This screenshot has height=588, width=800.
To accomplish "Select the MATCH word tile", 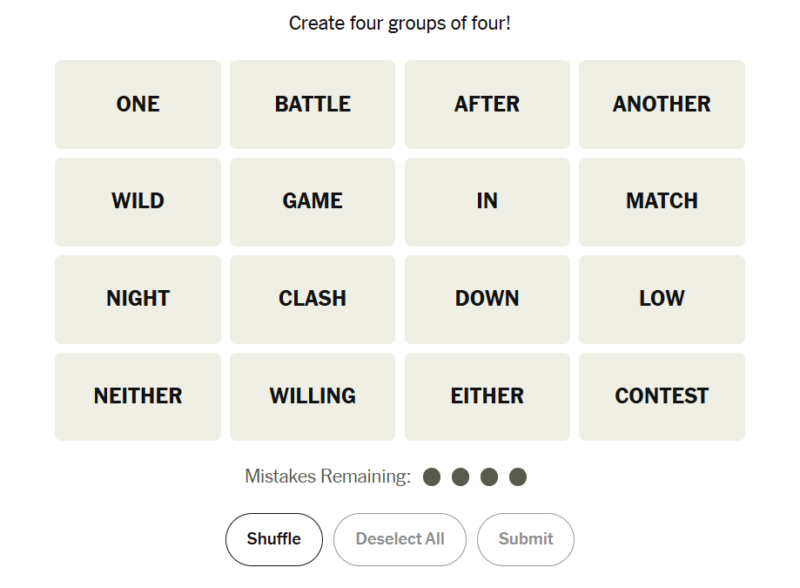I will [662, 201].
